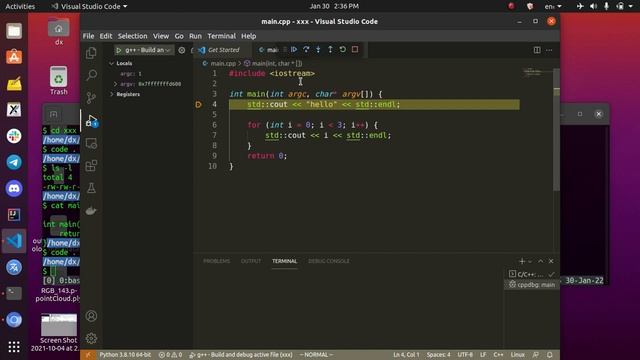Click the editor vertical scrollbar
The width and height of the screenshot is (640, 360).
coord(556,129)
